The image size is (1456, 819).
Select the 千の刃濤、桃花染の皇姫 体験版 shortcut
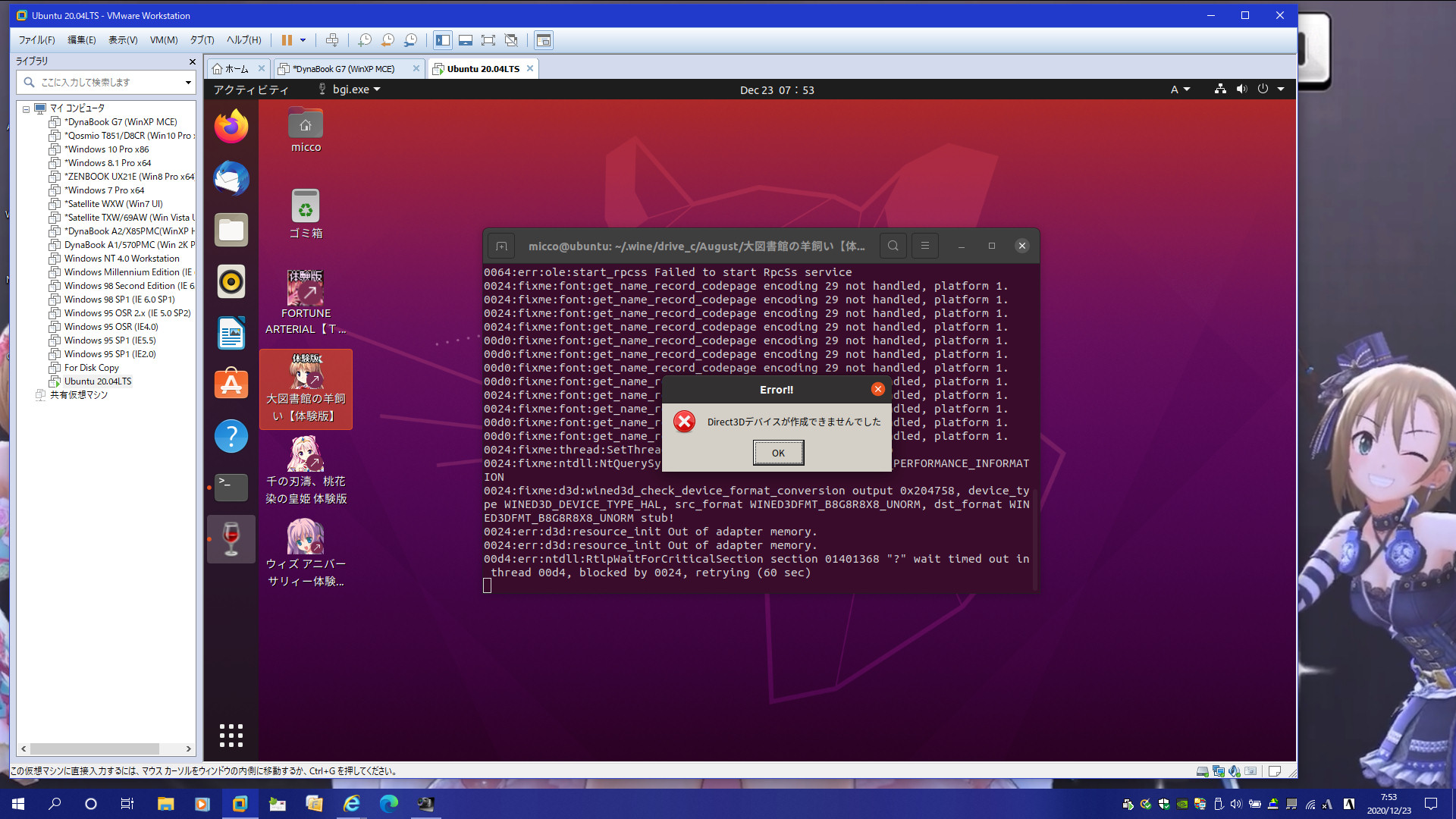[306, 470]
